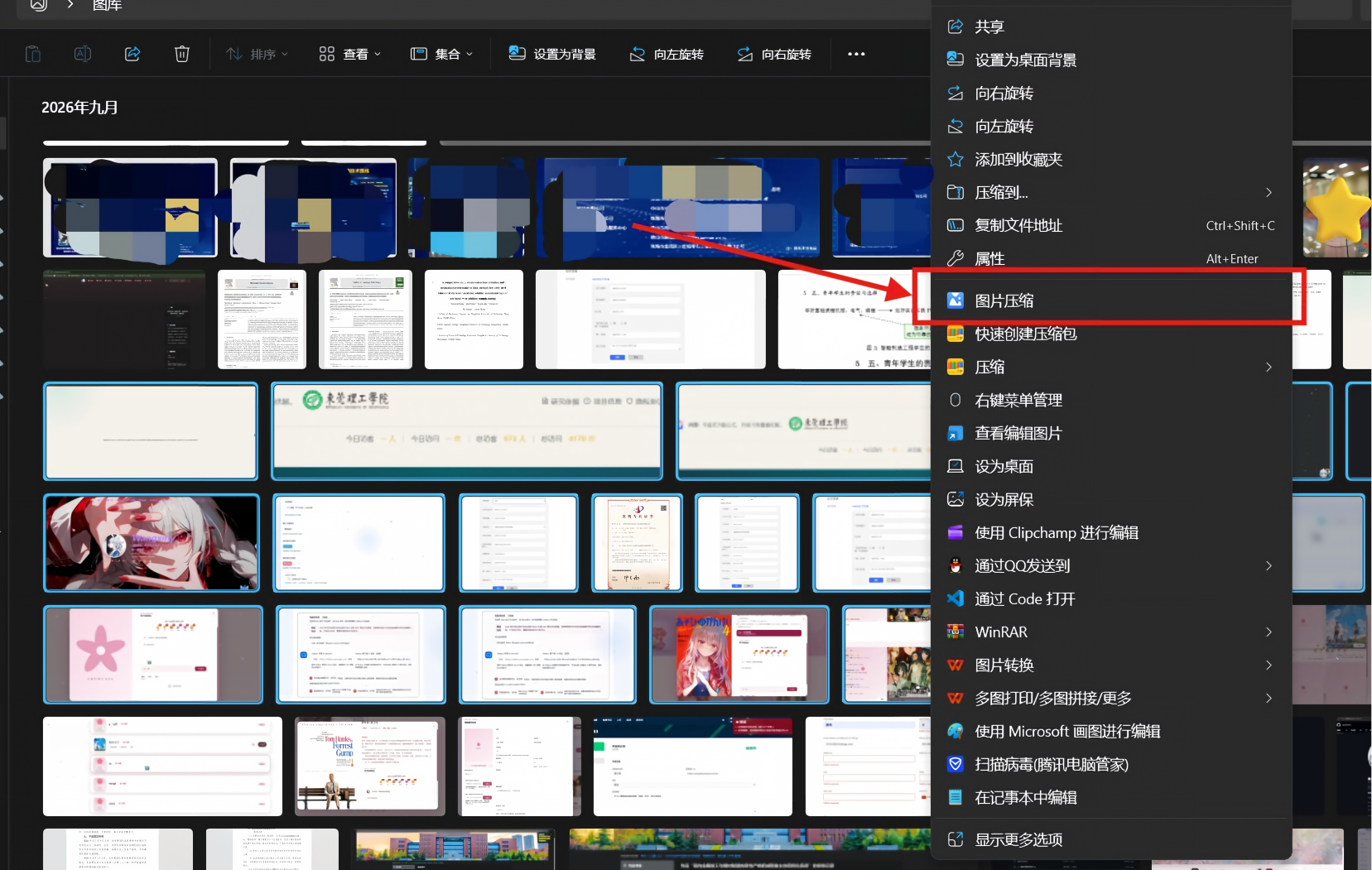Click the 在记事本中编辑 notepad icon

(956, 797)
